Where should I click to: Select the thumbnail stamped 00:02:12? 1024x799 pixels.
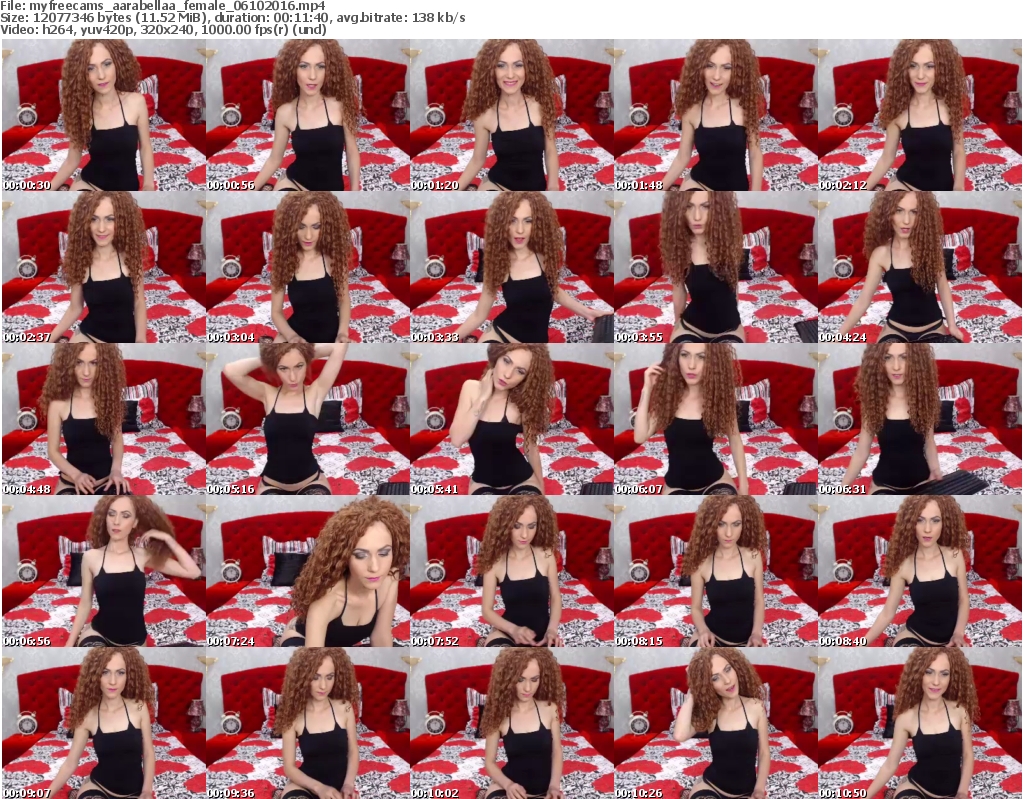click(x=920, y=115)
